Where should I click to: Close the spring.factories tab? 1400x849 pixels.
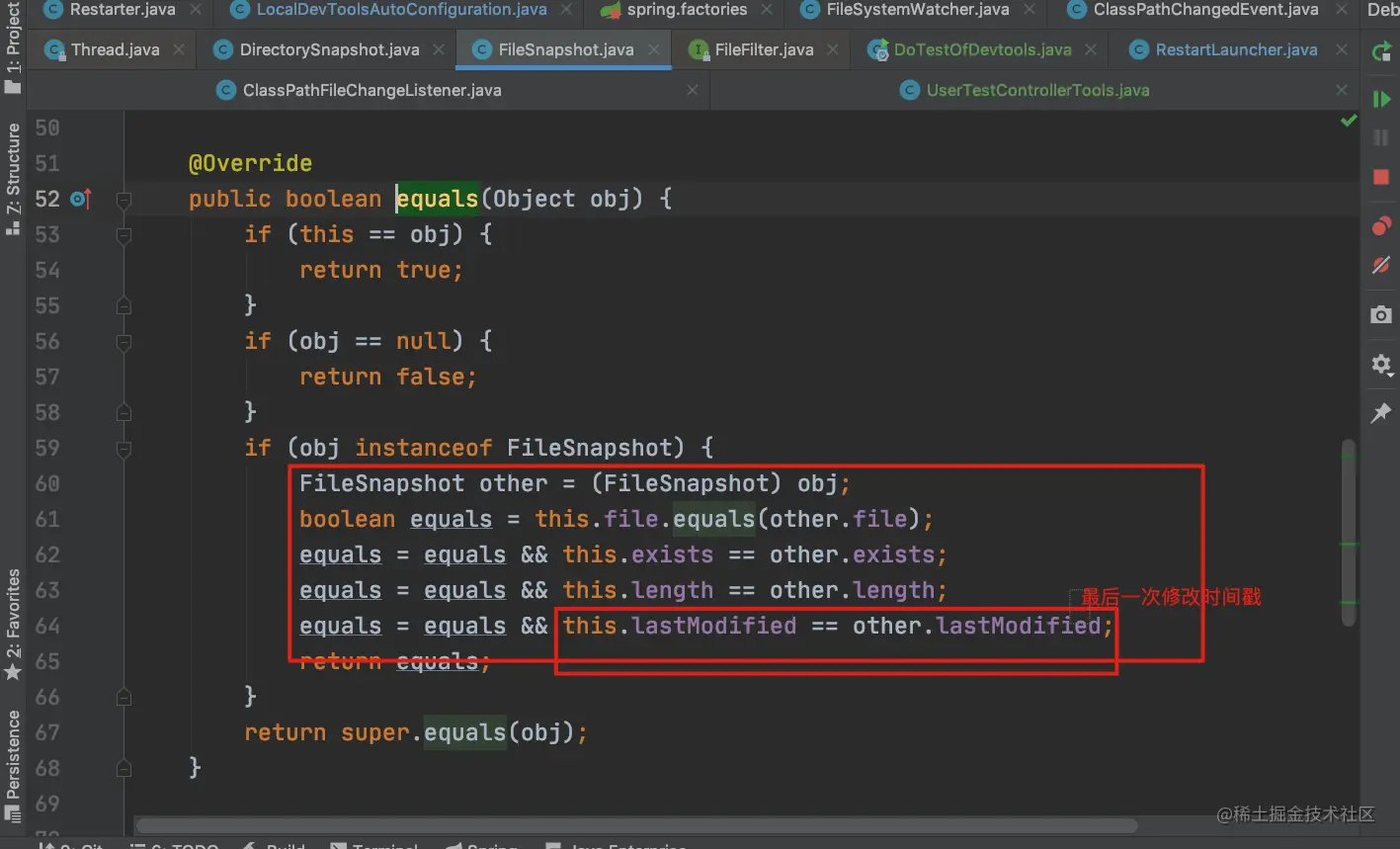pyautogui.click(x=767, y=10)
